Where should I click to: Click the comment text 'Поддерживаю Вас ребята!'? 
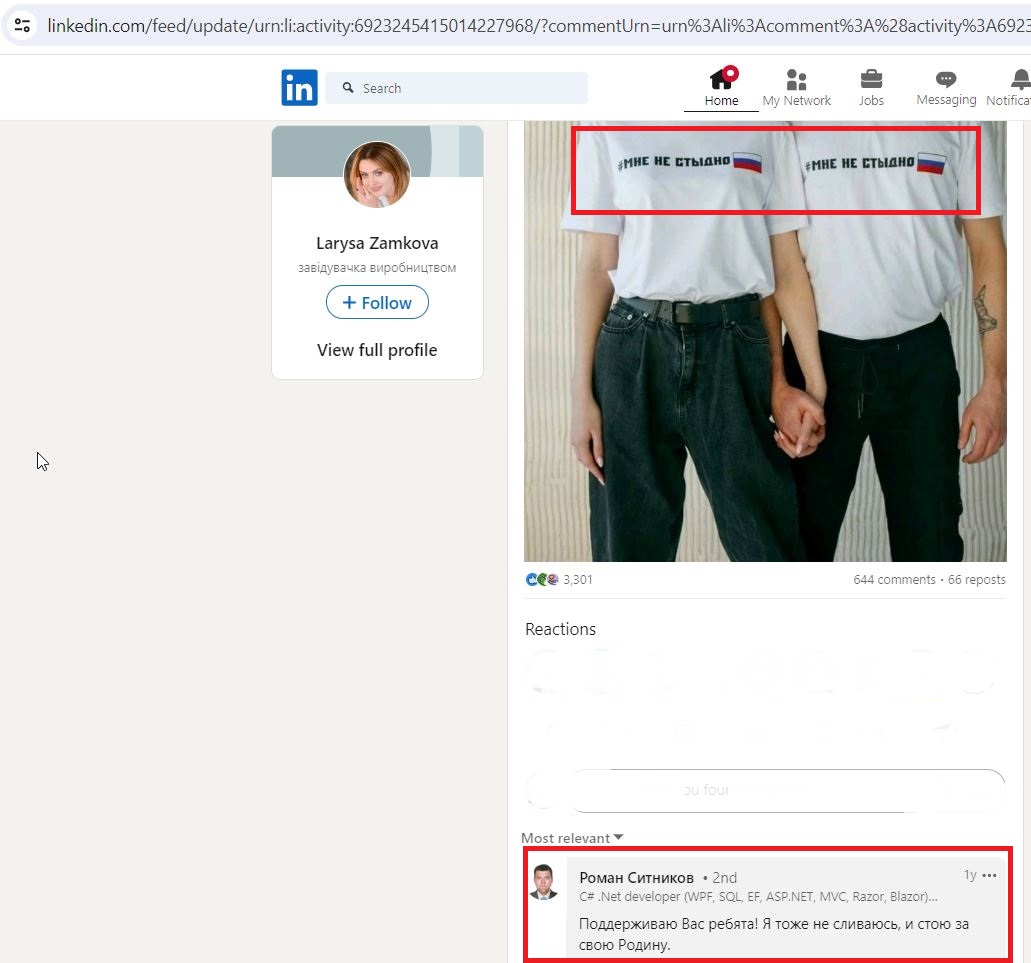(668, 924)
